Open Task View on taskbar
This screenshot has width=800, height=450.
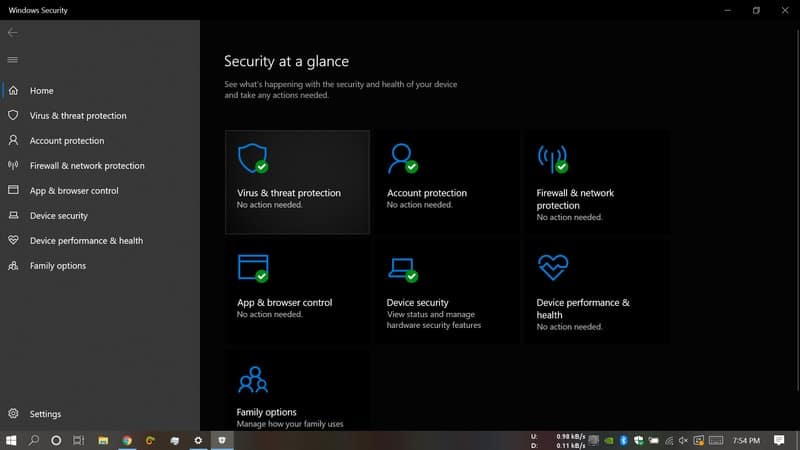(79, 440)
